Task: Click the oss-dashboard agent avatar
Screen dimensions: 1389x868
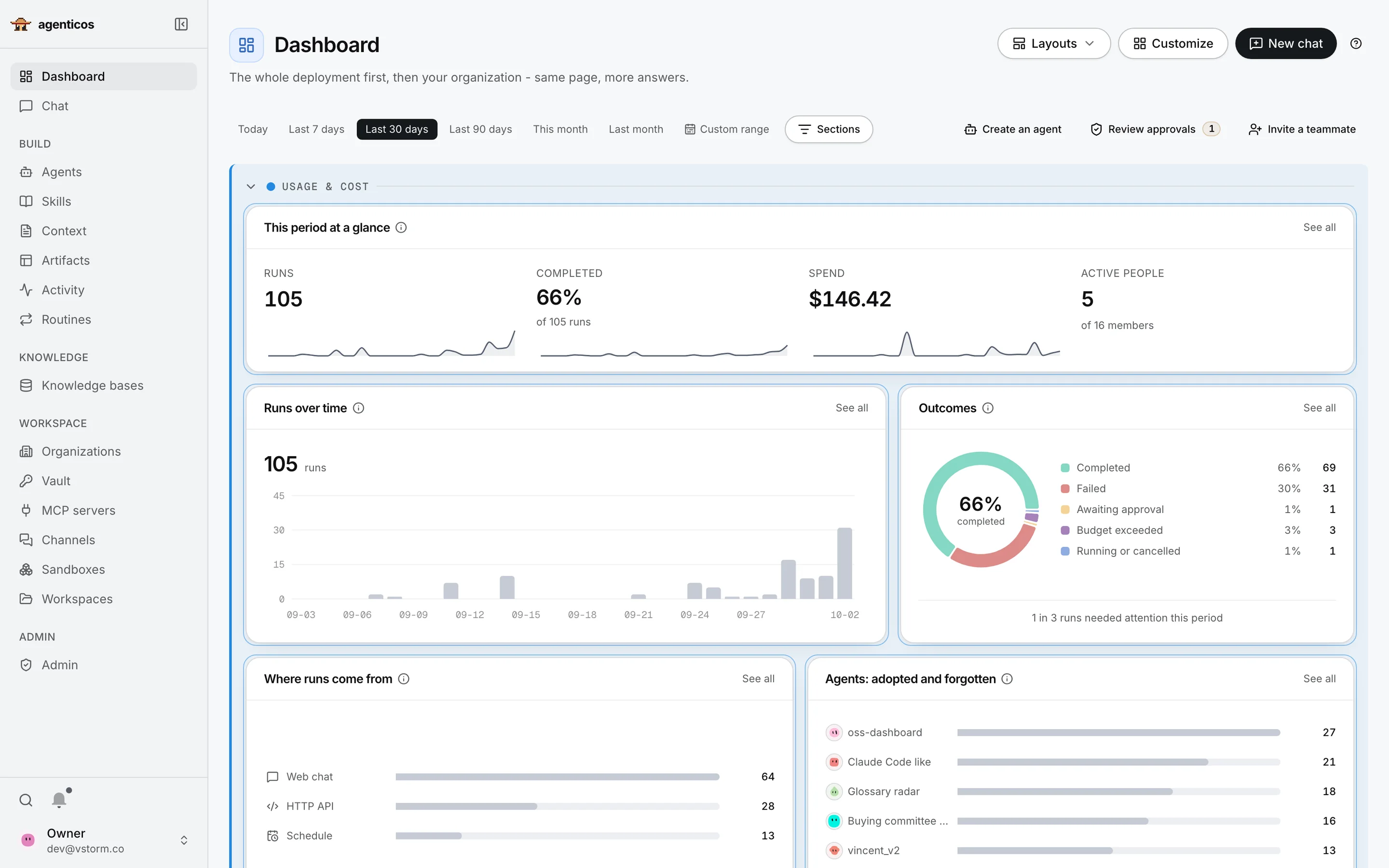Action: click(x=834, y=732)
